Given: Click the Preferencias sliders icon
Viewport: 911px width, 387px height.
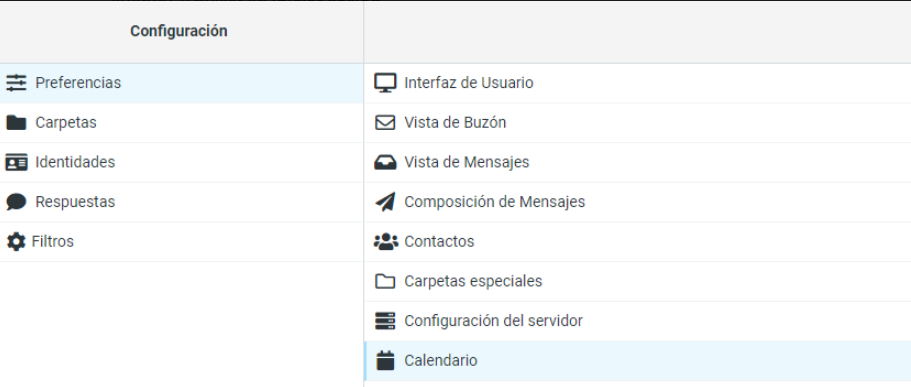Looking at the screenshot, I should point(16,83).
